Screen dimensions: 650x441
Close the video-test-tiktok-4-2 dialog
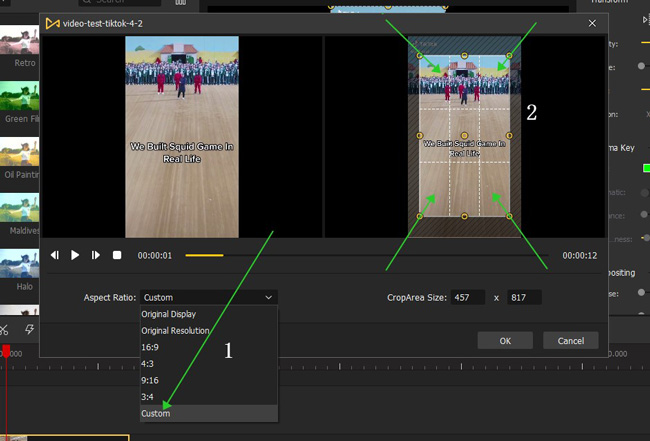[x=592, y=23]
